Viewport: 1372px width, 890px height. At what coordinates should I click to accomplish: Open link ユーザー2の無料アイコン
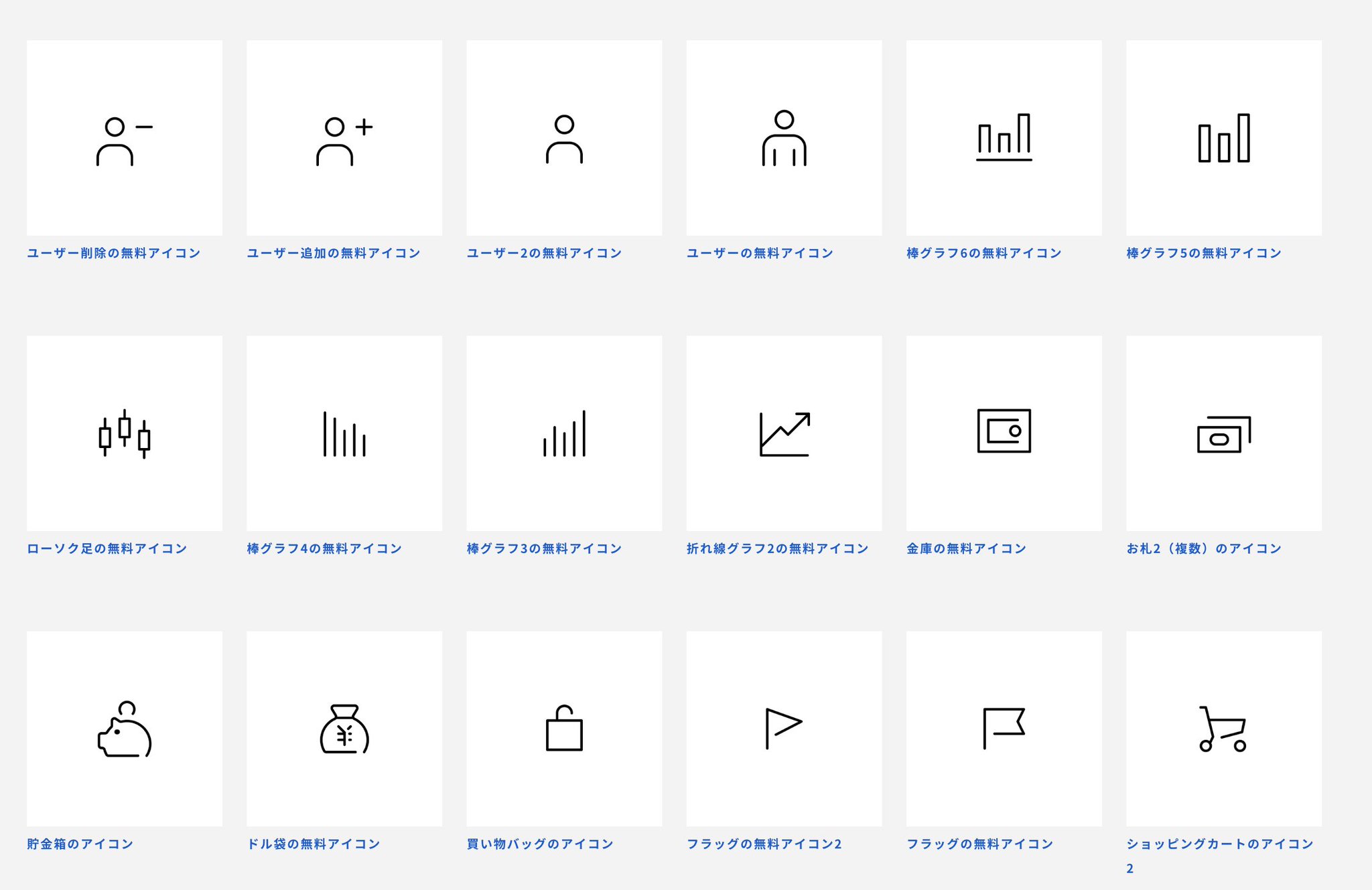click(x=544, y=253)
